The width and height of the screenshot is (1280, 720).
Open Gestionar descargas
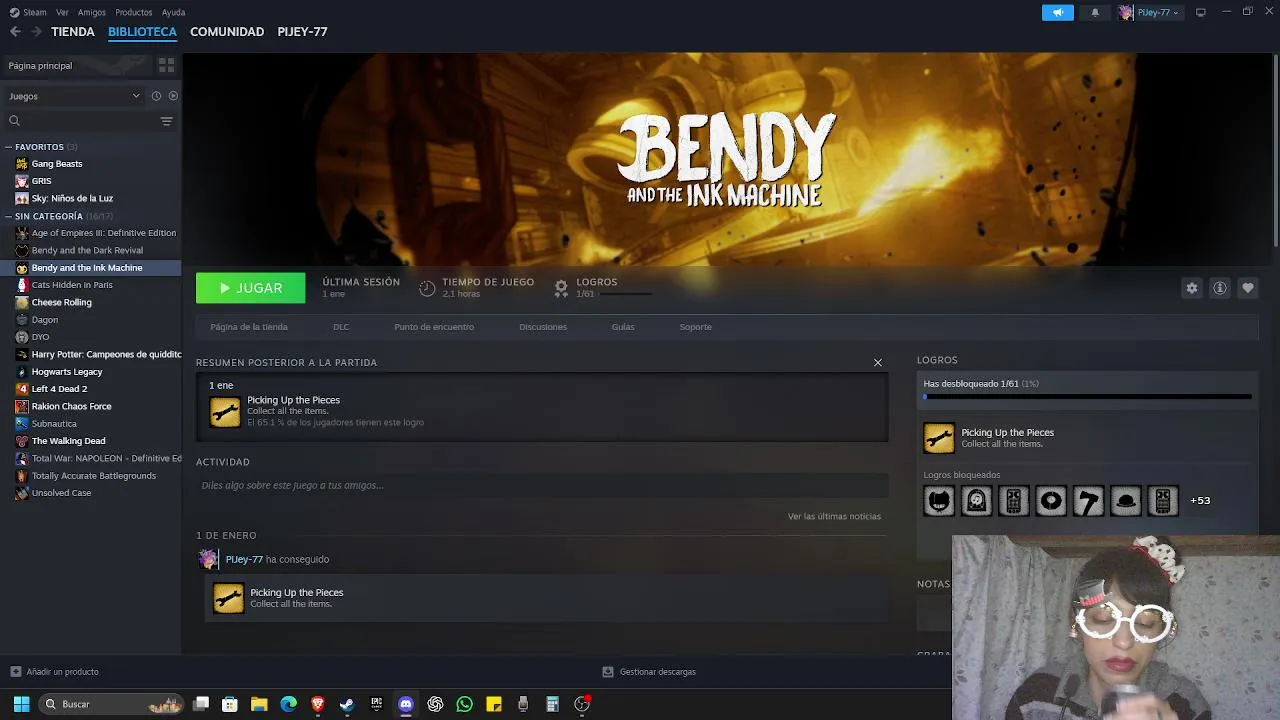pos(649,672)
